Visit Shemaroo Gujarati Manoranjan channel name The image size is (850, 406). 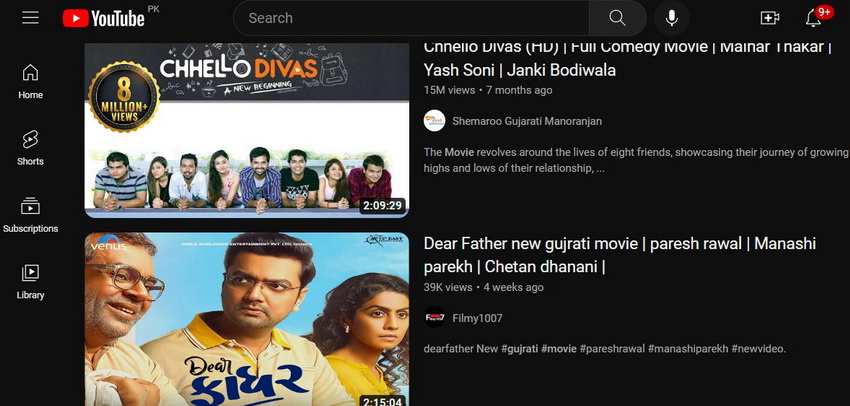click(x=527, y=121)
